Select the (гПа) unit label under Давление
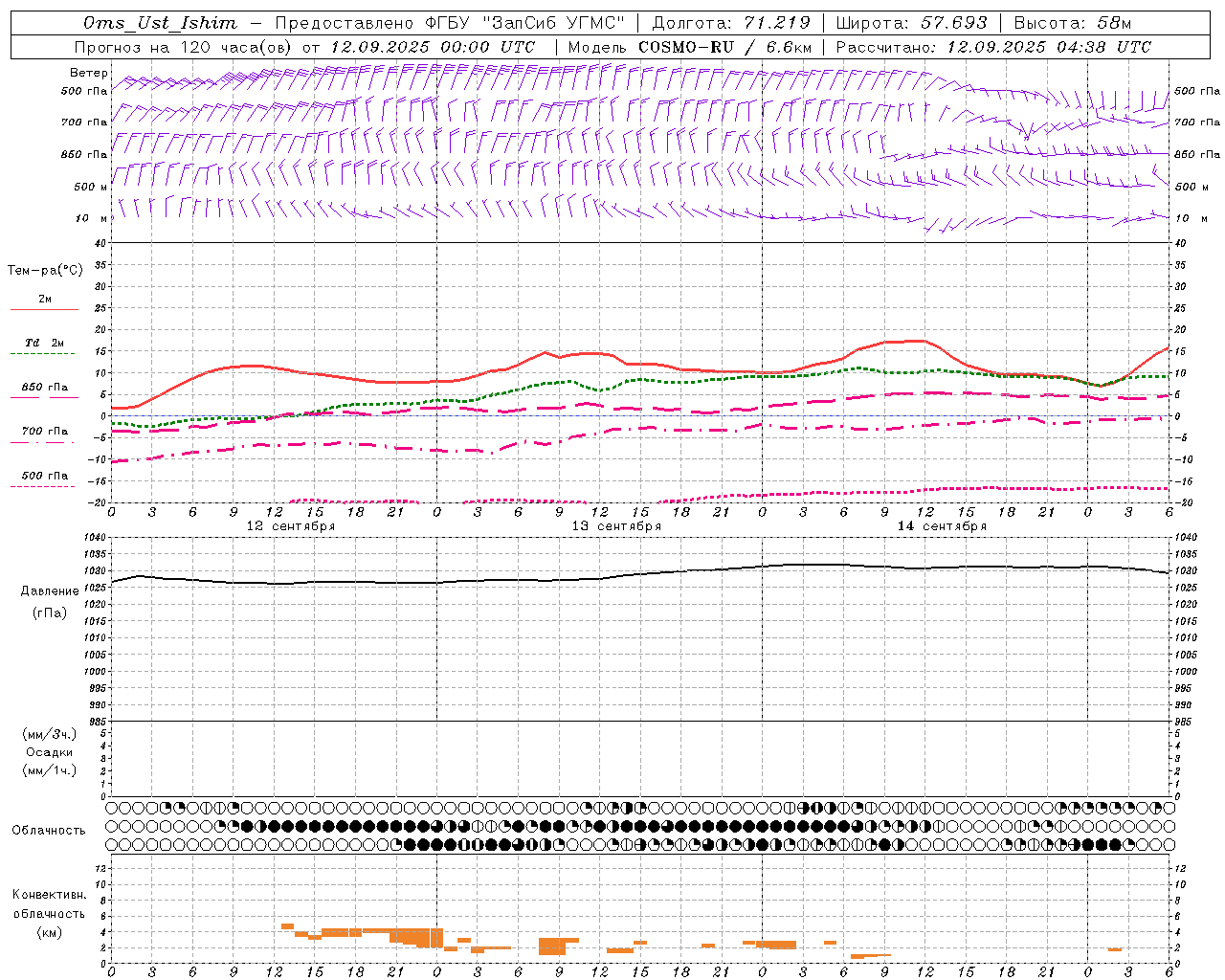 pos(49,613)
